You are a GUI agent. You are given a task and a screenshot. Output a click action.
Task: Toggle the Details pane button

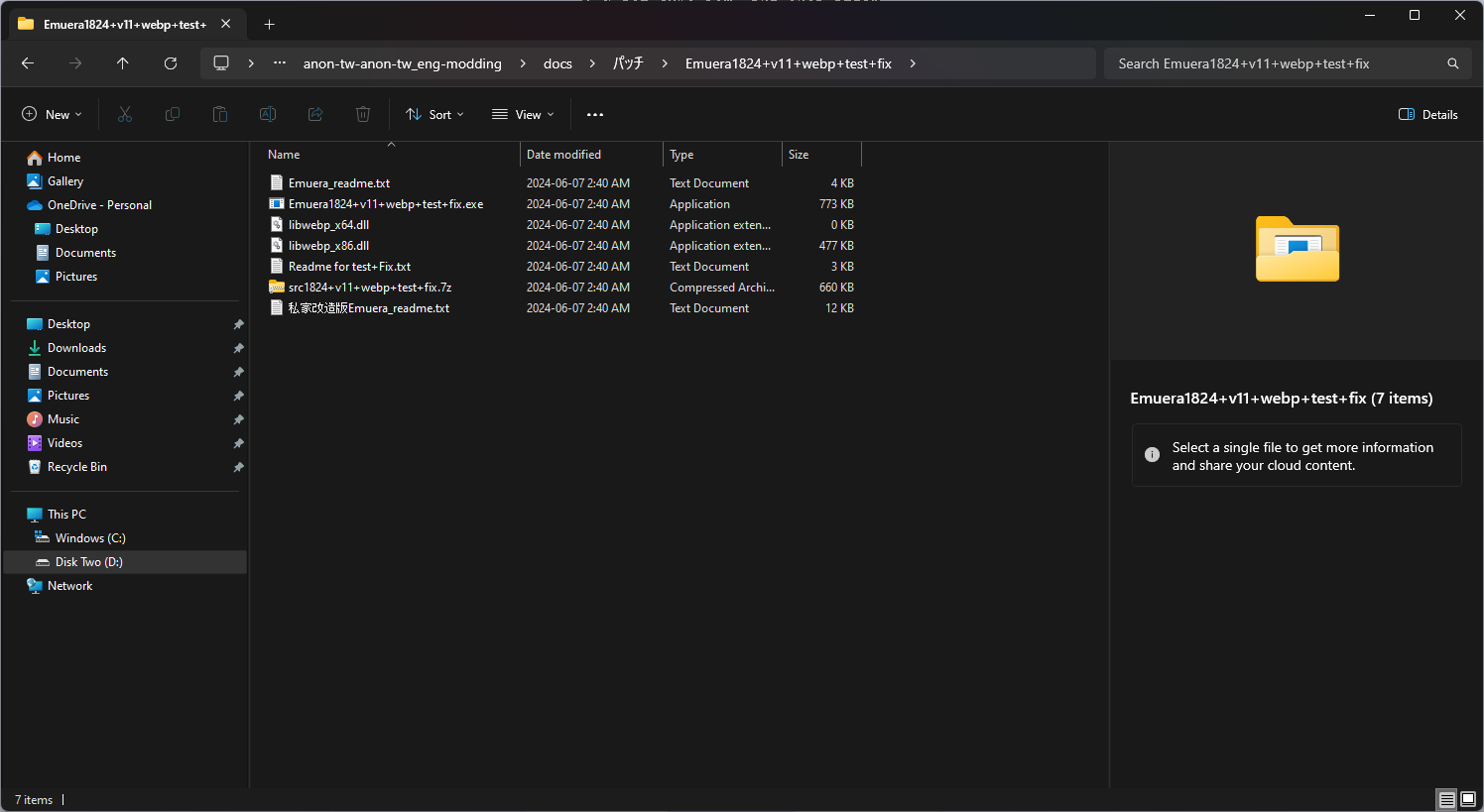pyautogui.click(x=1427, y=115)
